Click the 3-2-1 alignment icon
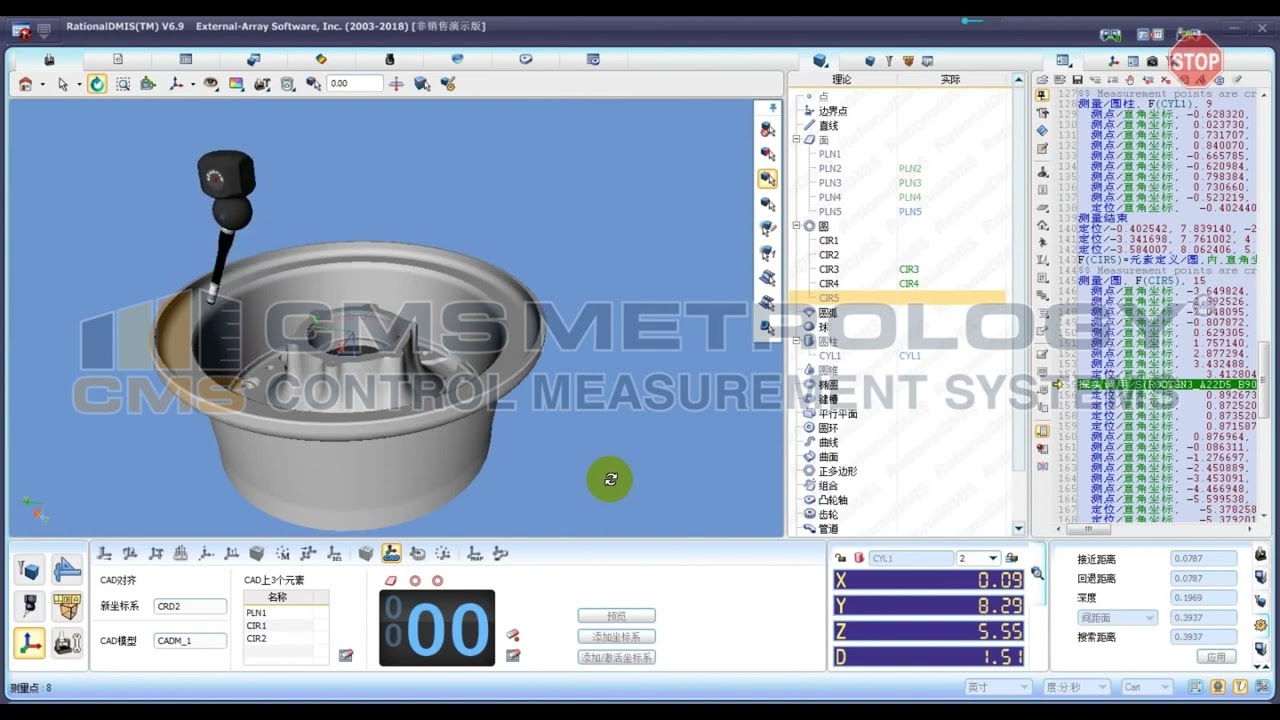Image resolution: width=1280 pixels, height=720 pixels. click(x=335, y=553)
